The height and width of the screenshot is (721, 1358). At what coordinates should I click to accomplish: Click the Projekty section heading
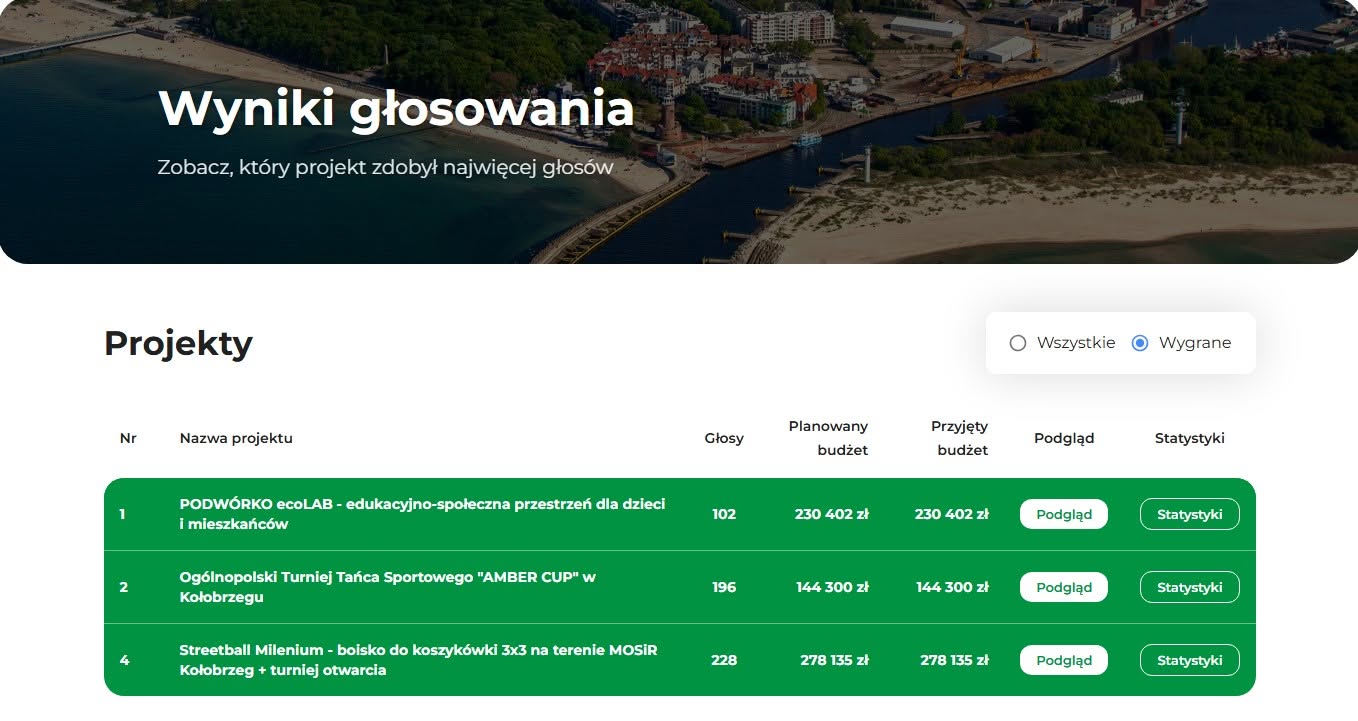point(178,343)
